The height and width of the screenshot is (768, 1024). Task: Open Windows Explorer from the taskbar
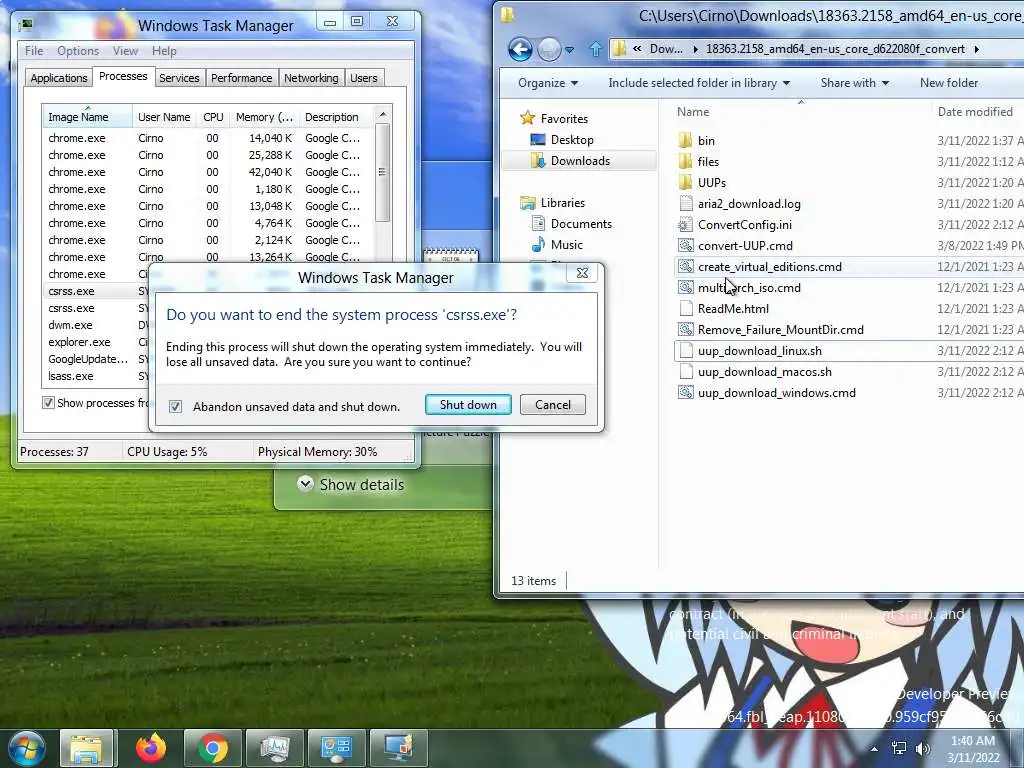pyautogui.click(x=87, y=748)
